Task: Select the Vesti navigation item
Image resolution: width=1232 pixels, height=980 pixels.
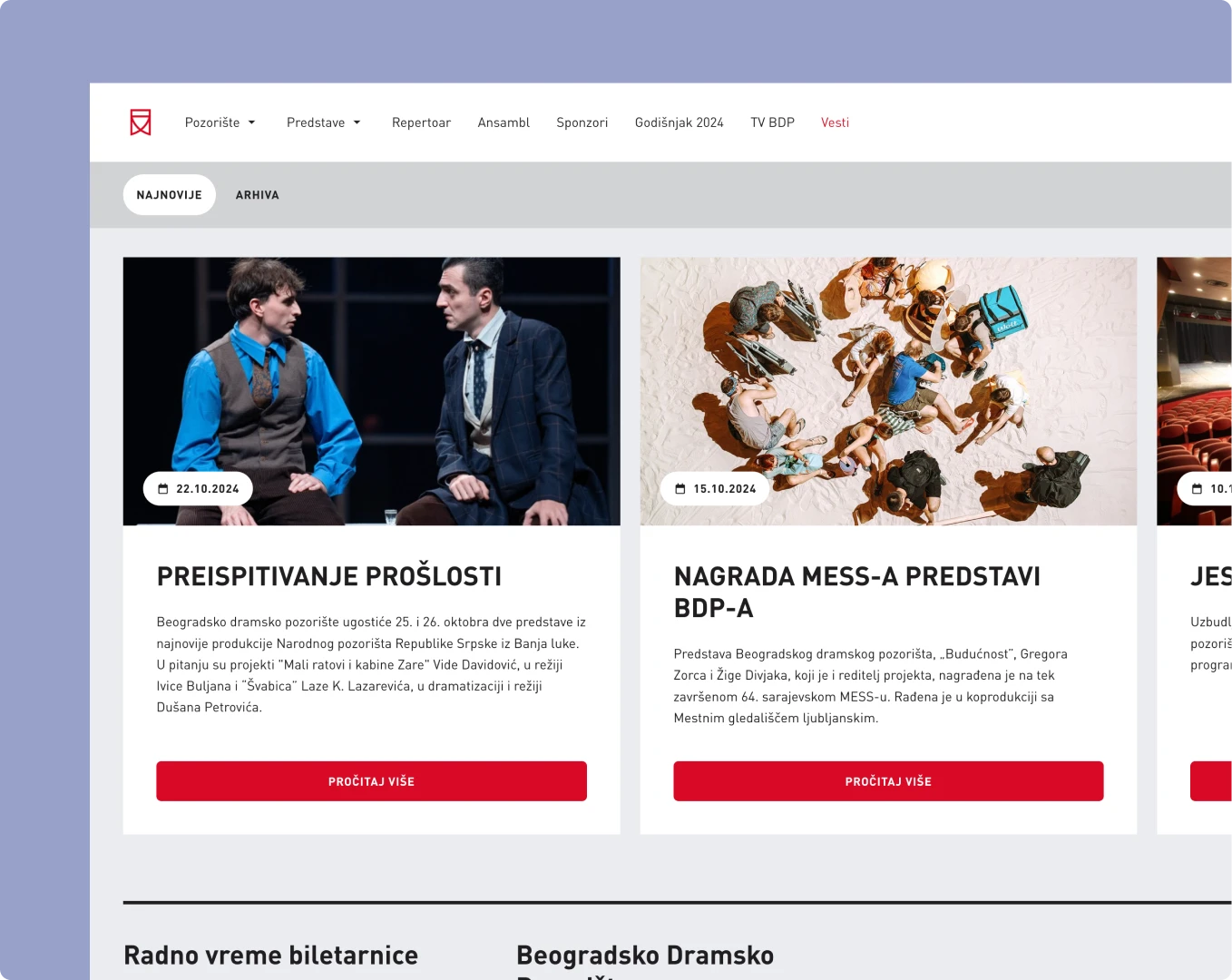Action: pyautogui.click(x=836, y=122)
